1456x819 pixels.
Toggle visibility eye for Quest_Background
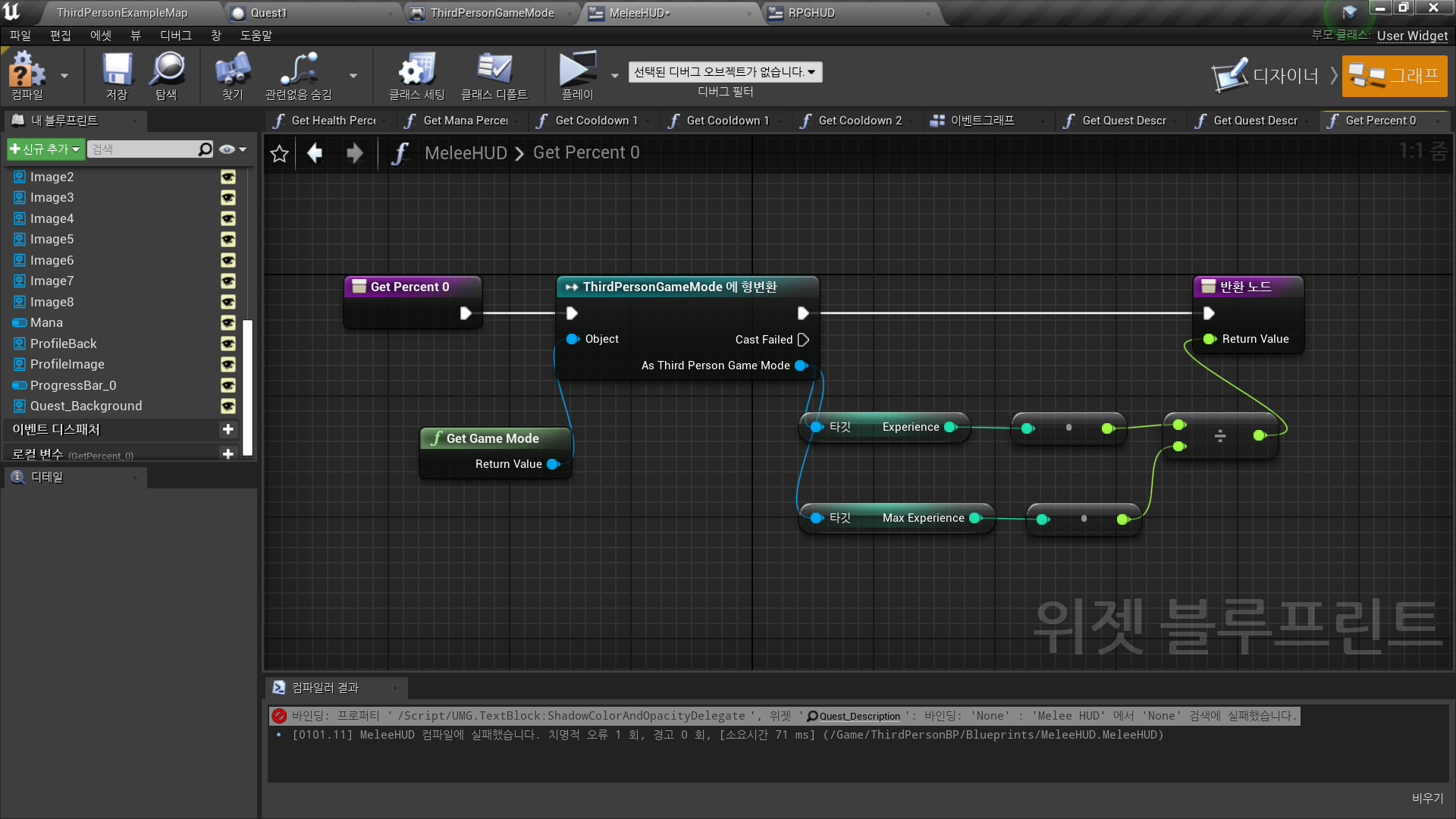228,406
